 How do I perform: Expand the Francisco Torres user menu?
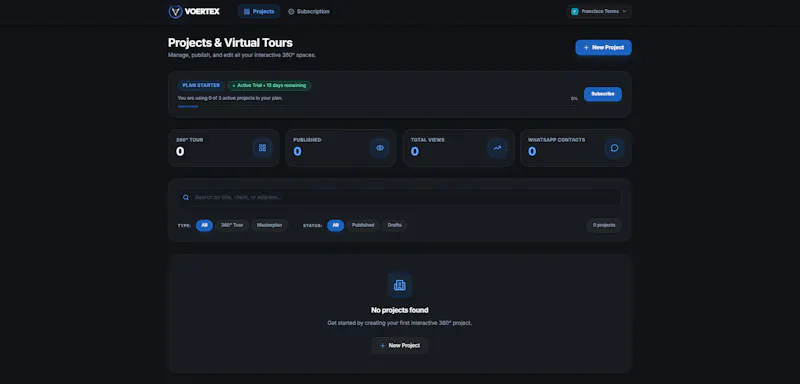[x=599, y=11]
